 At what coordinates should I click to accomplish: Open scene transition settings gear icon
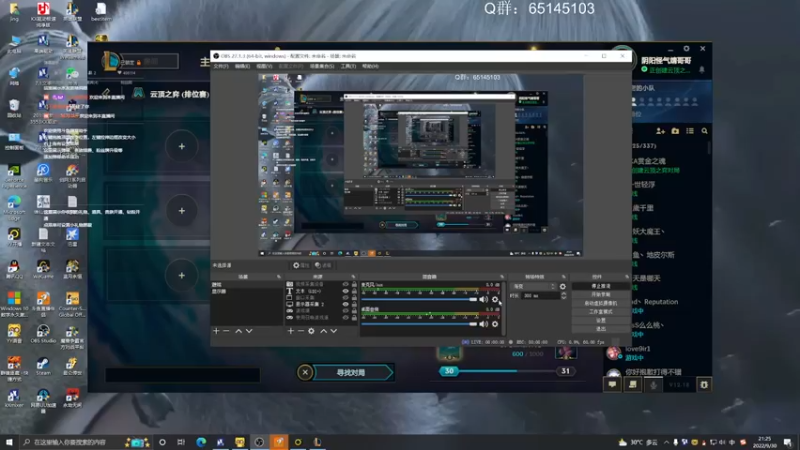(x=563, y=286)
